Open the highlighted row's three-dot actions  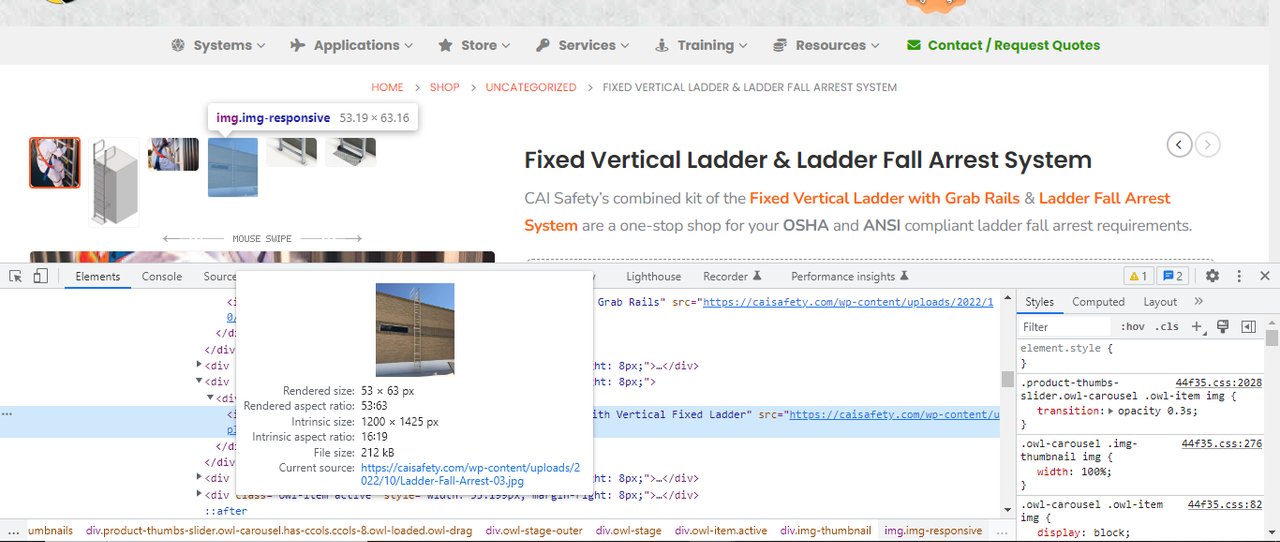[x=7, y=414]
